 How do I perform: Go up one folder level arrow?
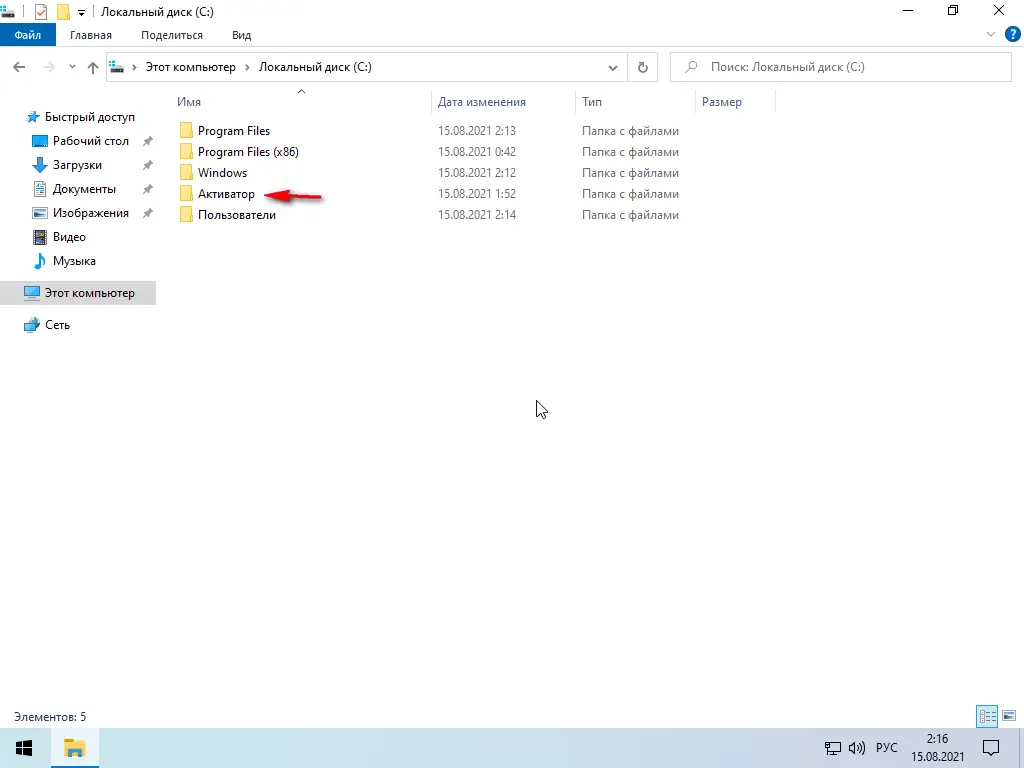(x=93, y=67)
